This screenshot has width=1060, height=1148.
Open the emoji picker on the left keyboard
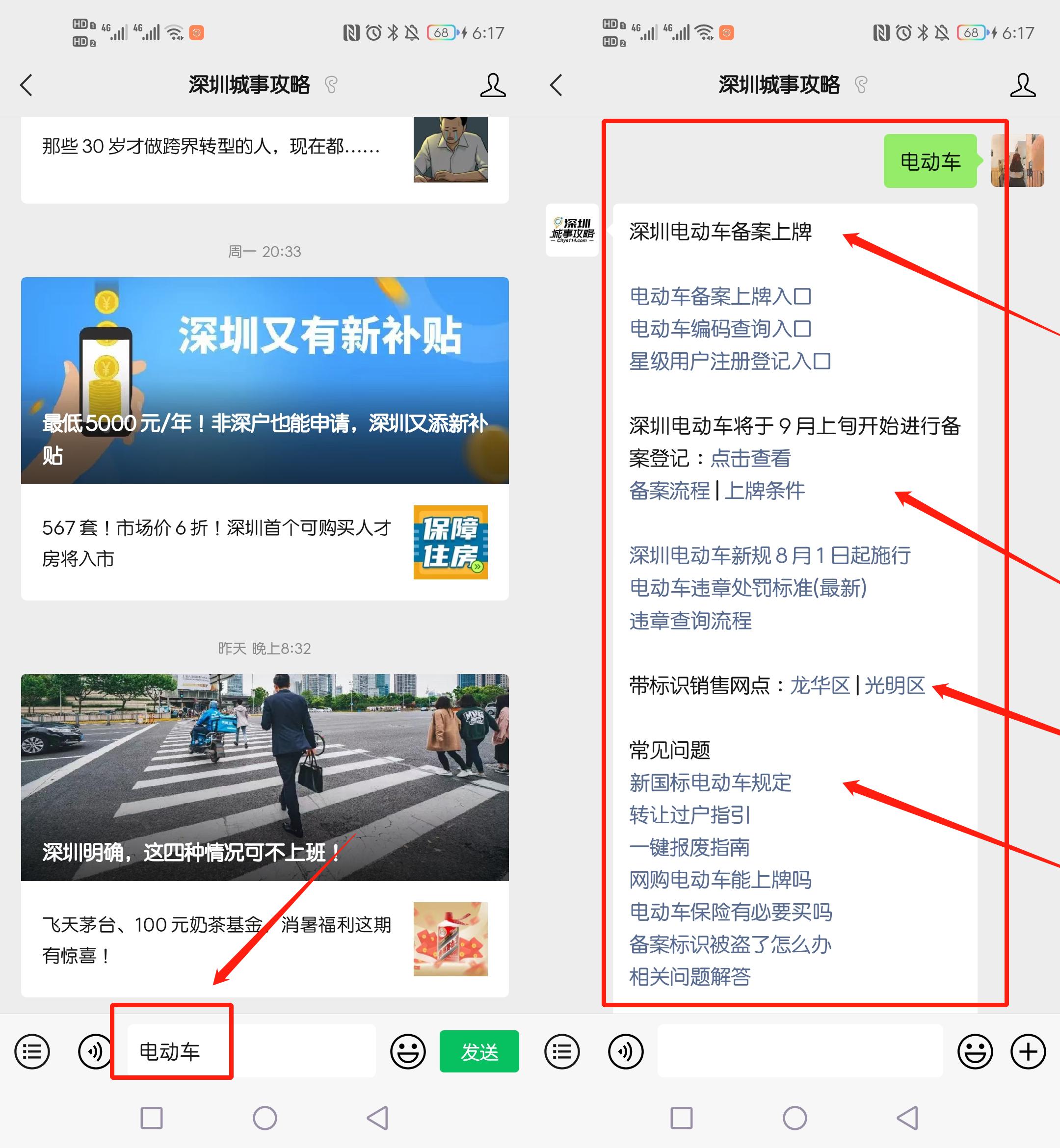click(407, 1051)
